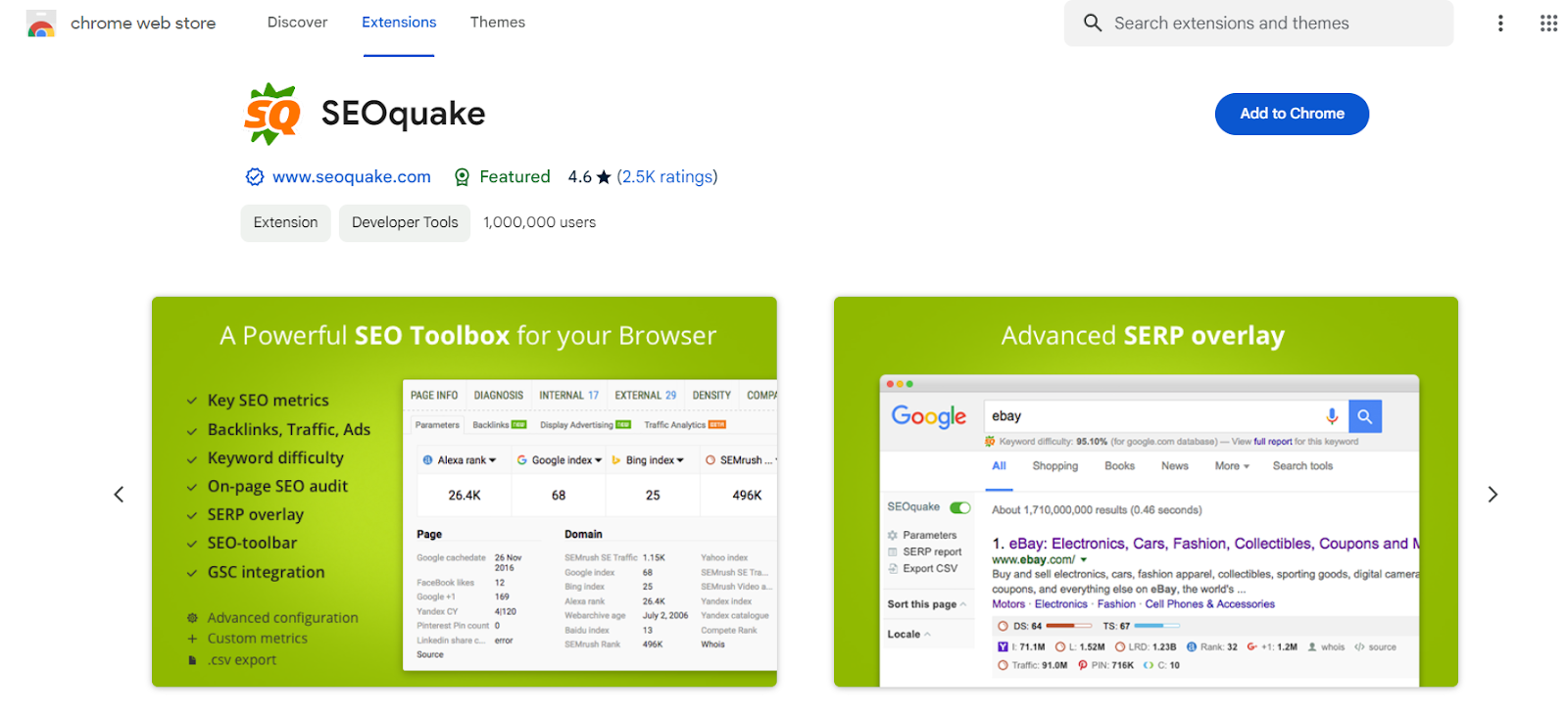1568x716 pixels.
Task: Click the Display Advertising sub-tab
Action: pyautogui.click(x=585, y=425)
